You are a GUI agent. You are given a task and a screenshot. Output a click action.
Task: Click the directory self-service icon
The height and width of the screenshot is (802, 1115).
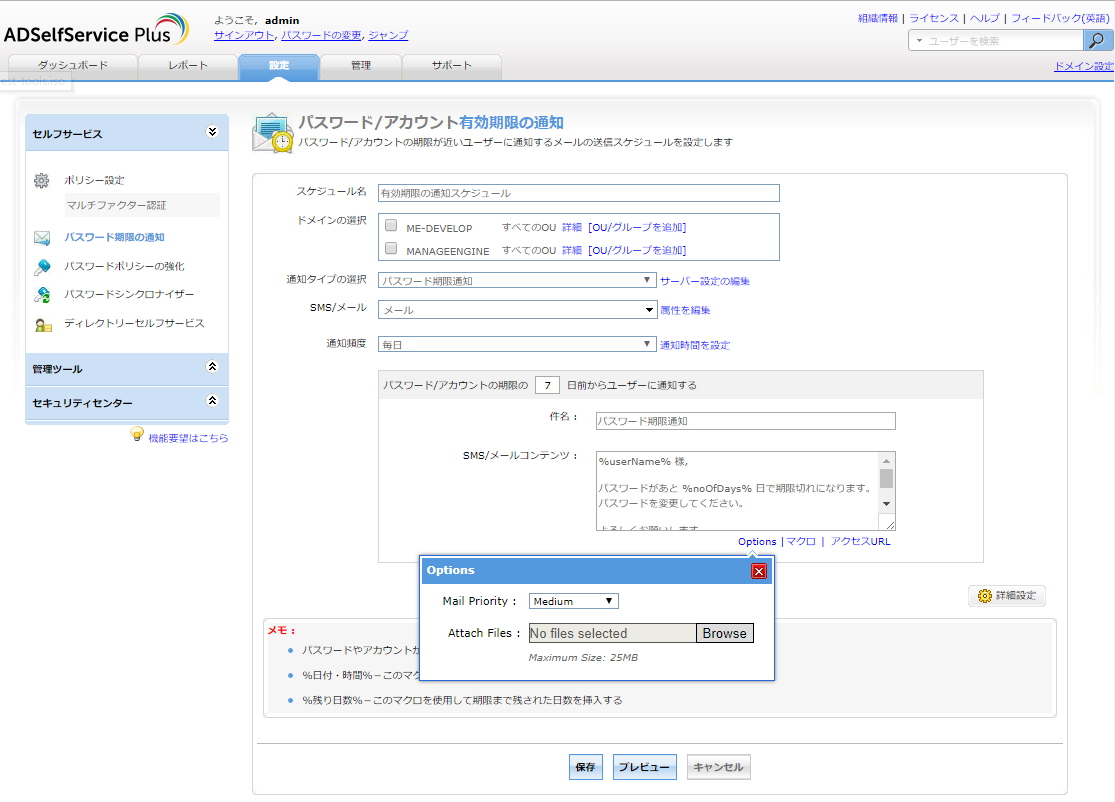click(x=42, y=324)
